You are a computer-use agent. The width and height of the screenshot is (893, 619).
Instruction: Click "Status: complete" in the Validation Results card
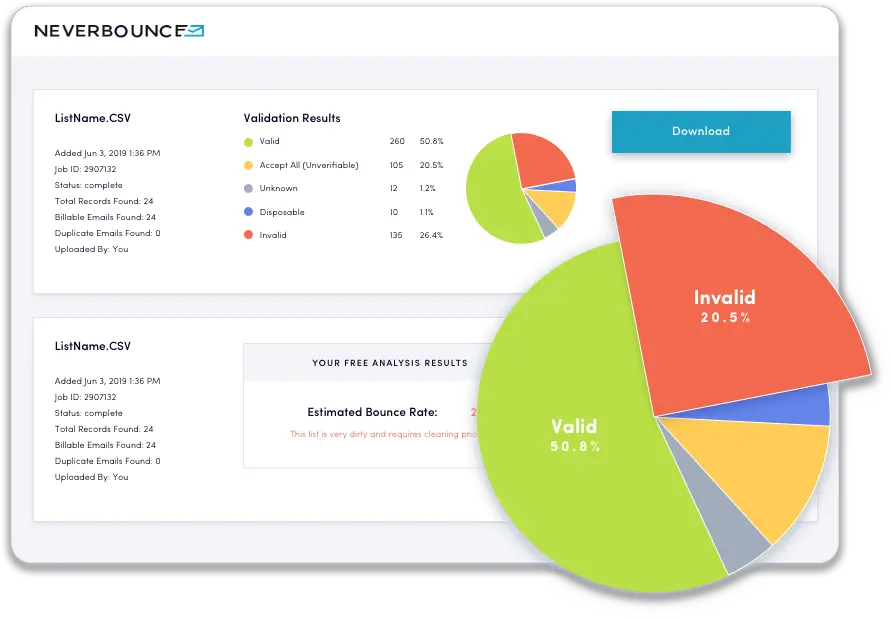[89, 185]
